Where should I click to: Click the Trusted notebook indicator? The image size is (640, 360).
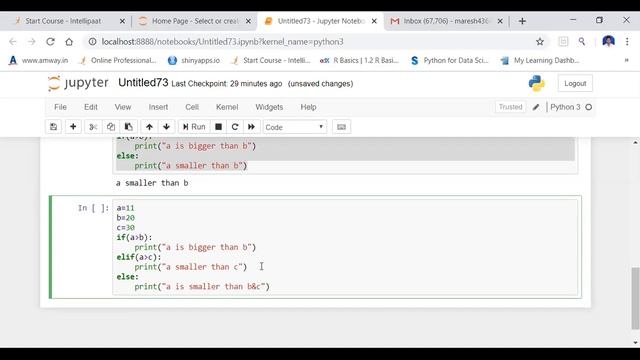[510, 107]
